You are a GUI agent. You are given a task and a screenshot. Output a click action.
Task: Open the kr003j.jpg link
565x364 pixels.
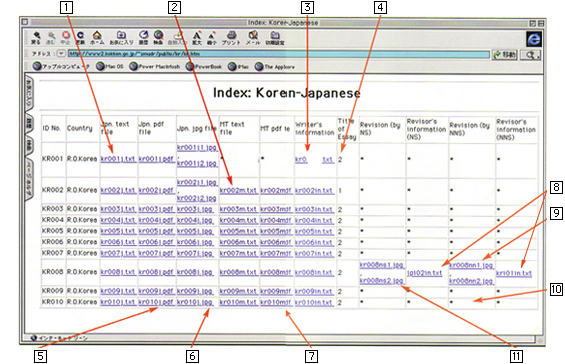click(x=195, y=209)
